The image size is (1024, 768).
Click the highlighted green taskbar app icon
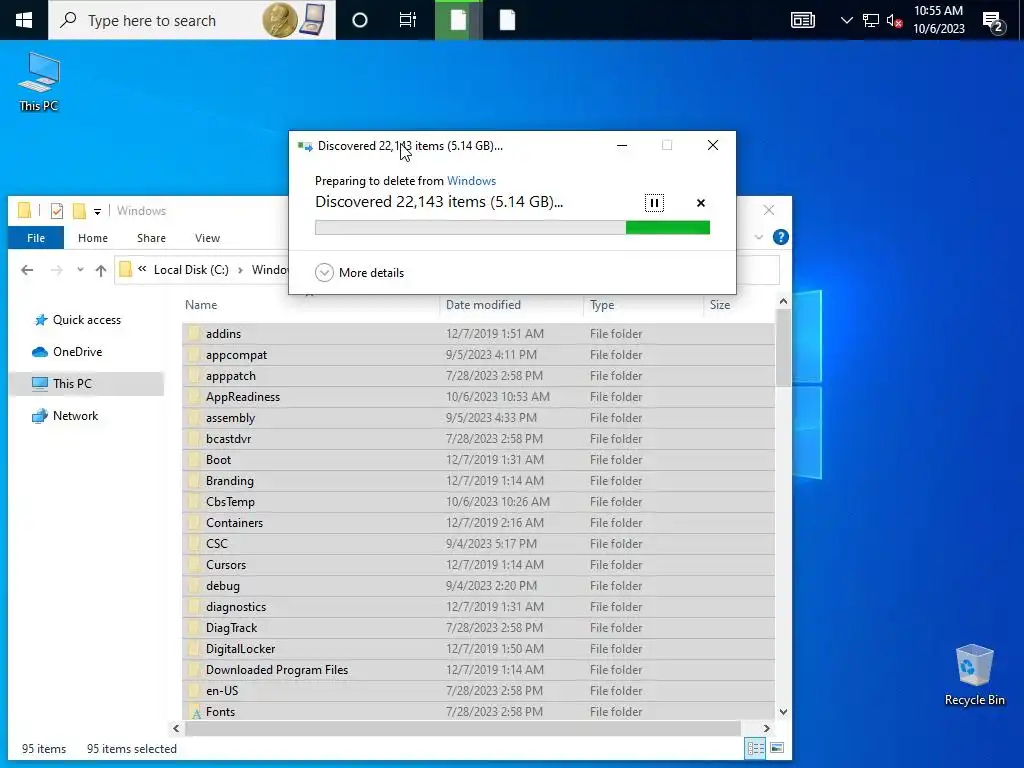458,20
